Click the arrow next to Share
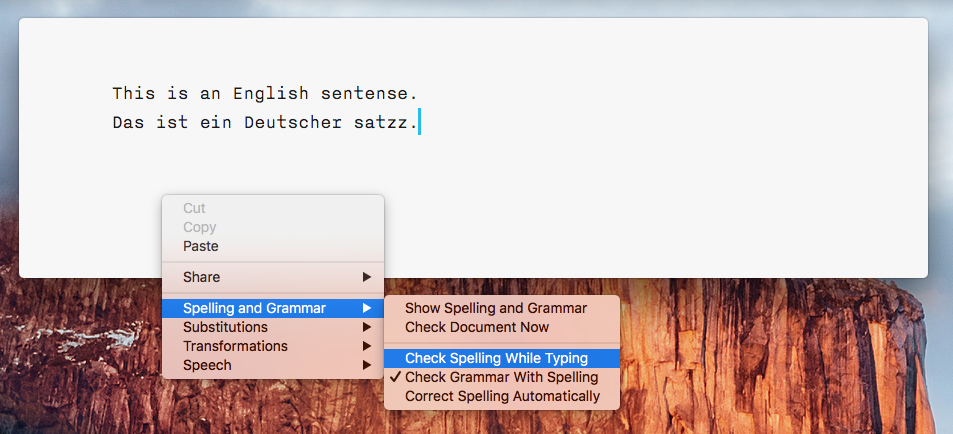953x434 pixels. click(x=366, y=277)
